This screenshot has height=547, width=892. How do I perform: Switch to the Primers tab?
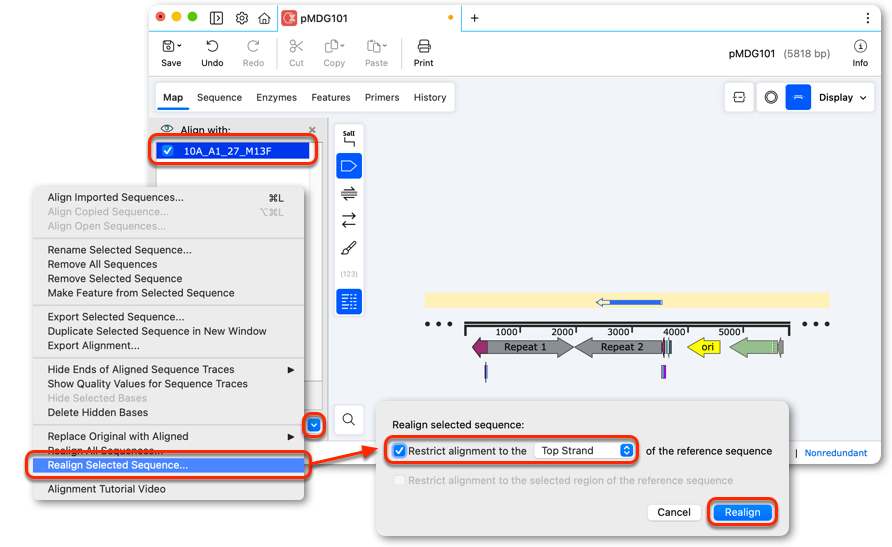[382, 97]
